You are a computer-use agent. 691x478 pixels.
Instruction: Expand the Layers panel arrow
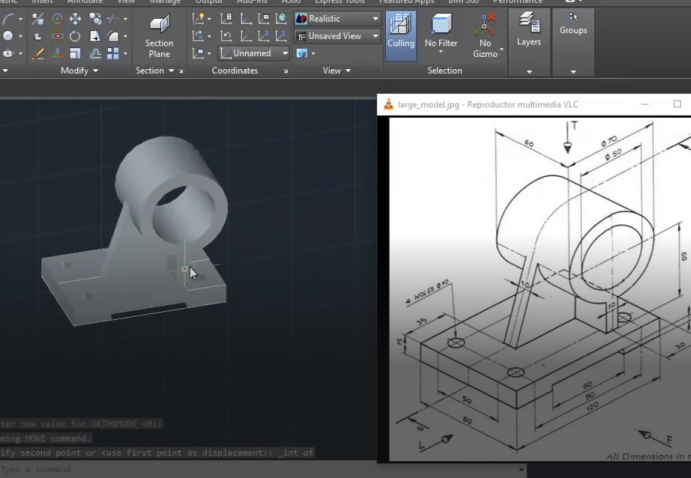coord(529,72)
